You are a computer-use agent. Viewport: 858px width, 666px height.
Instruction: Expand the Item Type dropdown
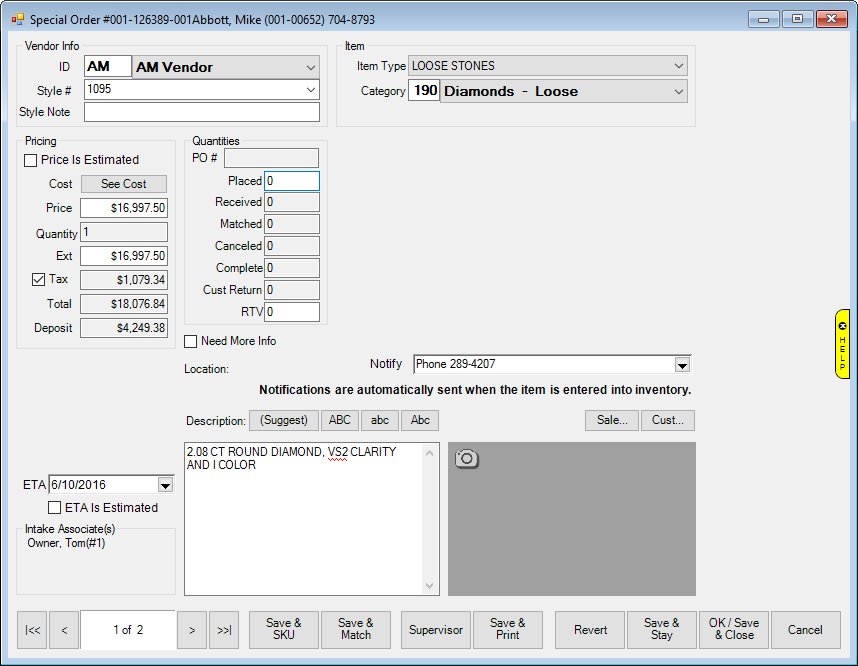[679, 66]
